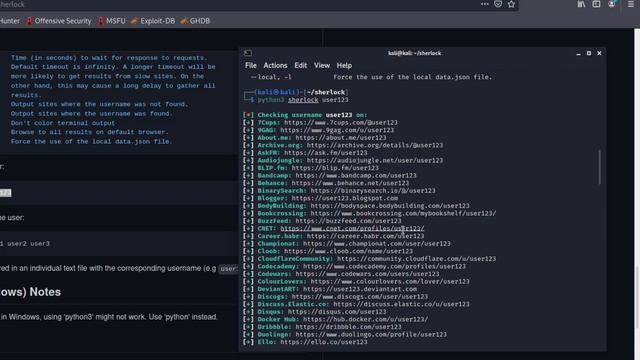The image size is (640, 360).
Task: Close the terminal window
Action: coord(599,53)
